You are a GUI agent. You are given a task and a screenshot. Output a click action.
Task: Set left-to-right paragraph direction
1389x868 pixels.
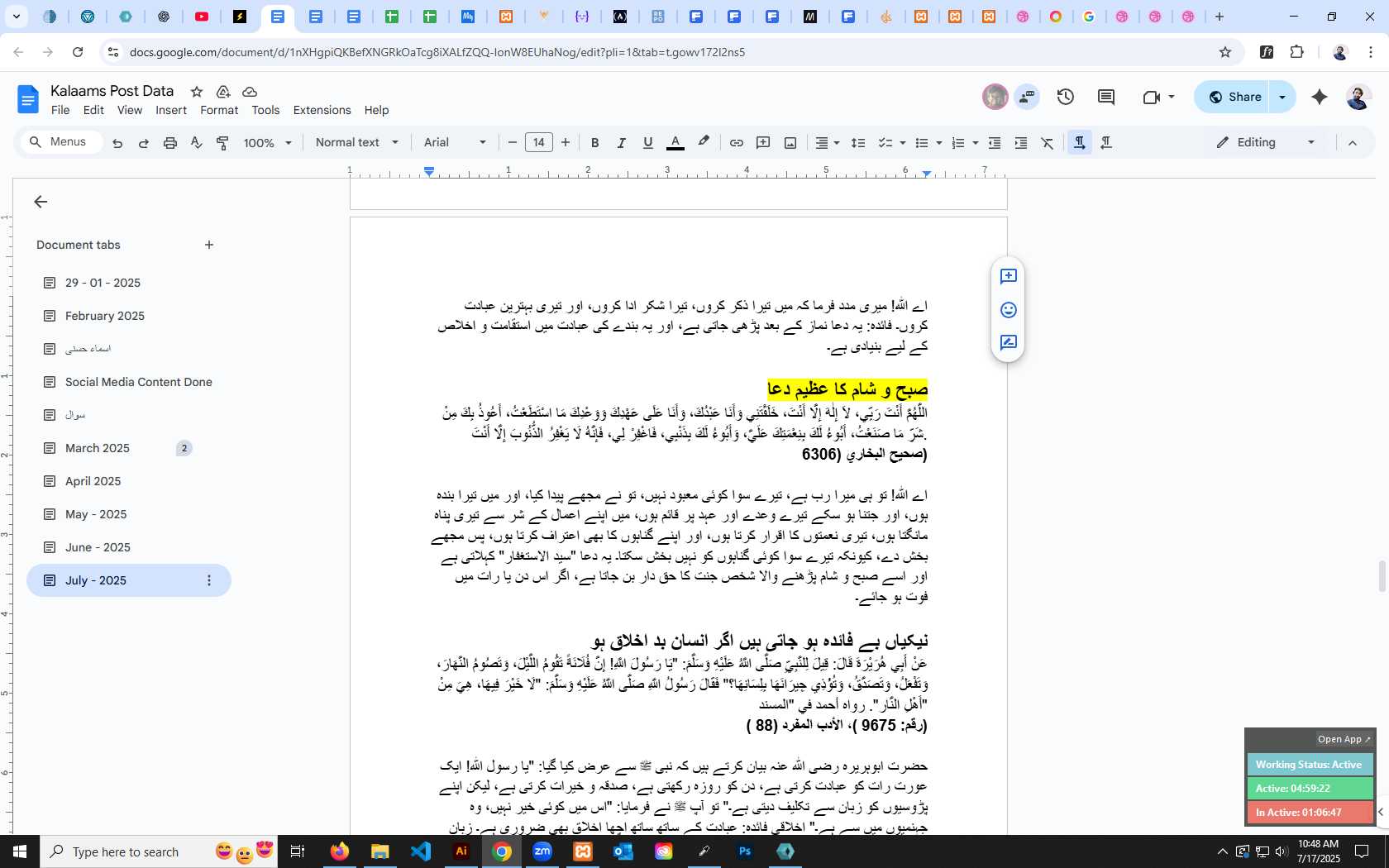[x=1079, y=143]
